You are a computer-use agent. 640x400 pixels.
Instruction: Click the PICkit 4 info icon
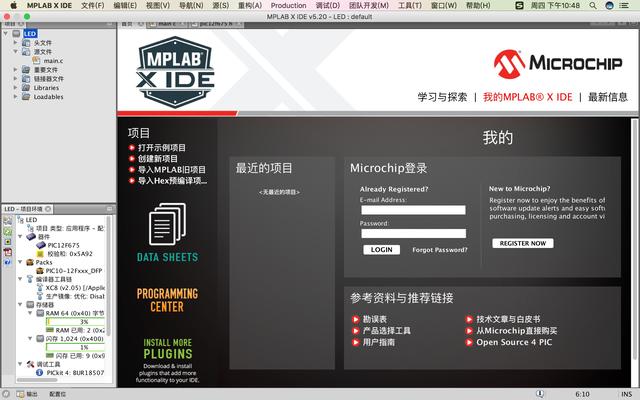(x=40, y=372)
